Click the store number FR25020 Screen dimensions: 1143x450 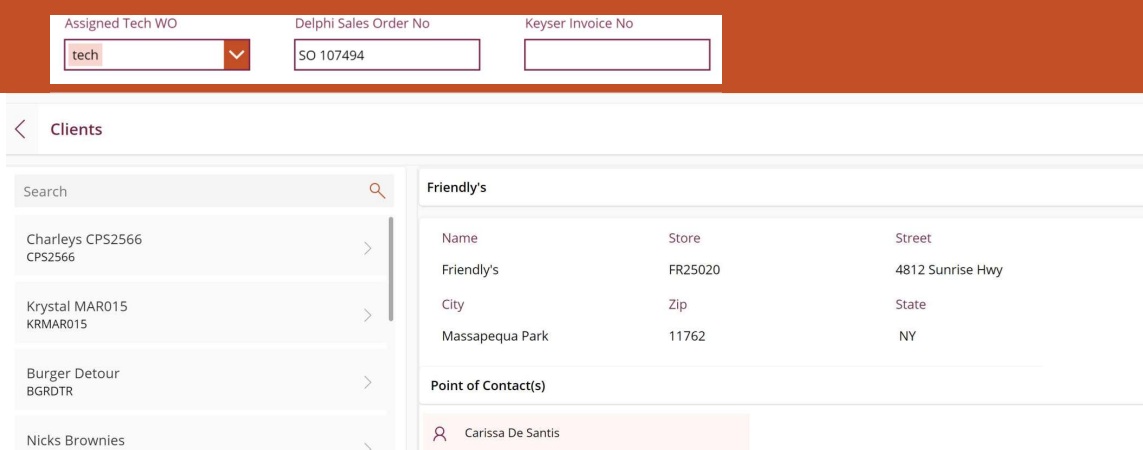pyautogui.click(x=694, y=270)
